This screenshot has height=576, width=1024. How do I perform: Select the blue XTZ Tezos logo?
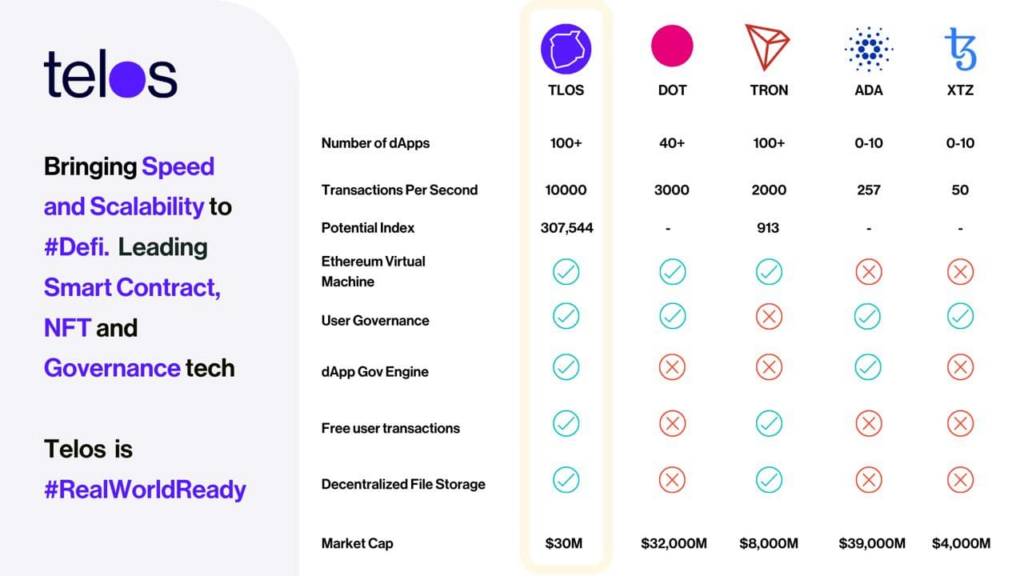click(x=960, y=48)
